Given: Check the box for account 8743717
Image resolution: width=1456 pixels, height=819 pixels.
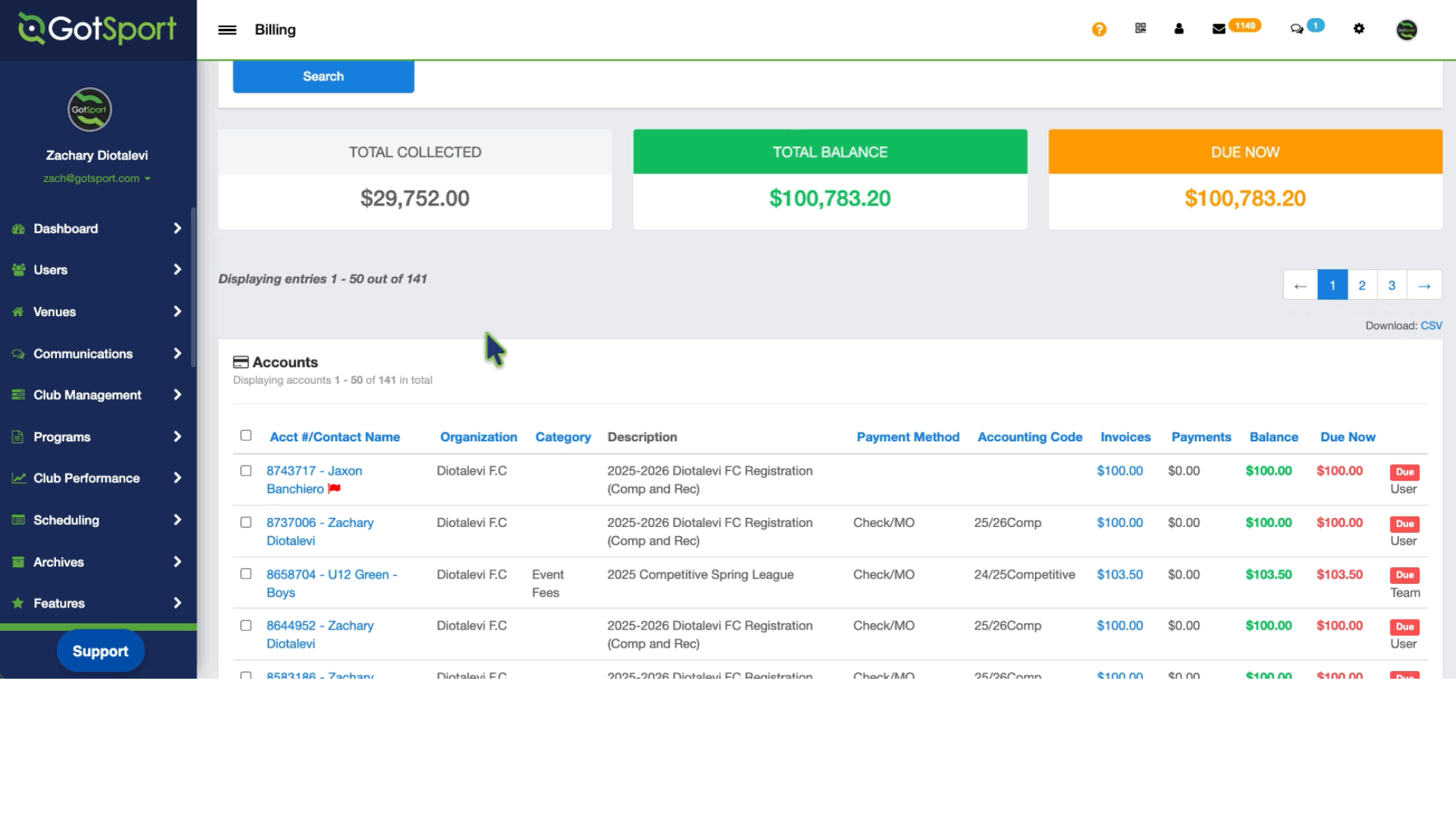Looking at the screenshot, I should point(246,471).
